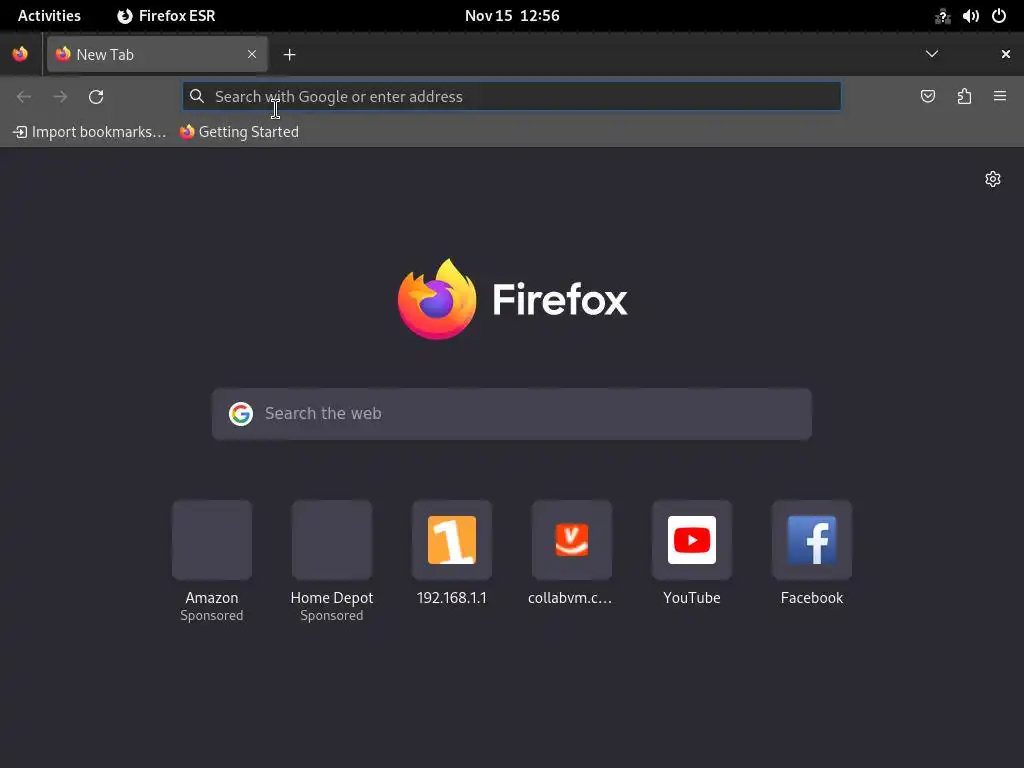The width and height of the screenshot is (1024, 768).
Task: Click the magnifier icon in address bar
Action: [197, 97]
